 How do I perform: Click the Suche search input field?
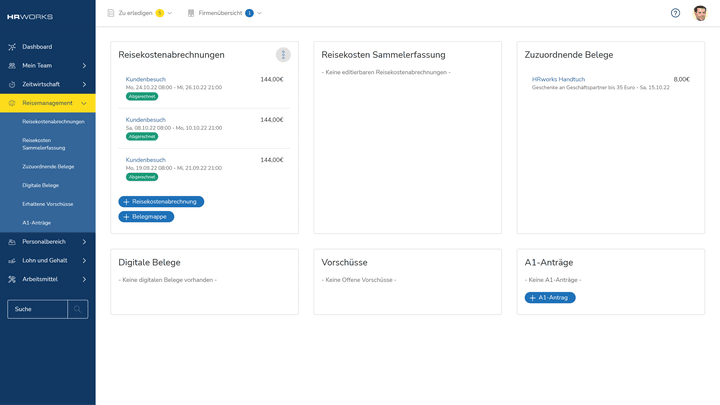pyautogui.click(x=38, y=309)
